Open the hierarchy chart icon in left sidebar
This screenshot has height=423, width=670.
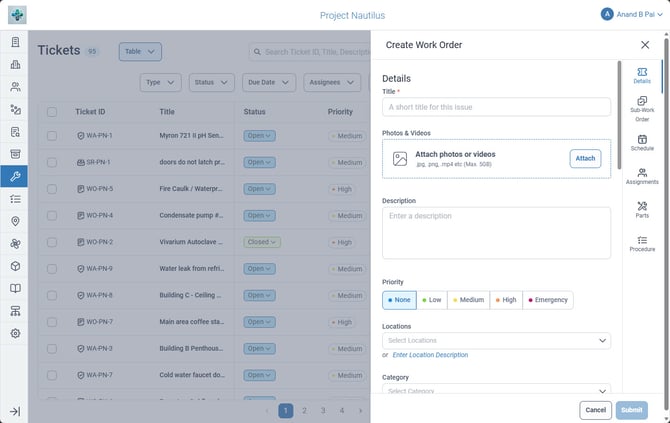click(15, 311)
